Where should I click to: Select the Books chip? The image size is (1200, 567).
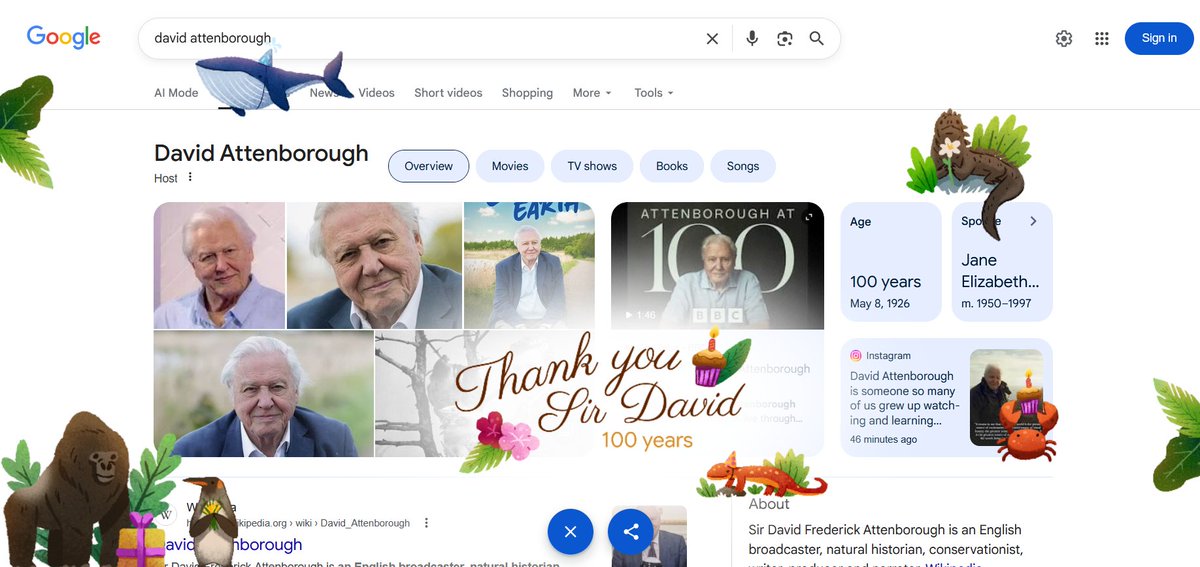click(x=672, y=166)
